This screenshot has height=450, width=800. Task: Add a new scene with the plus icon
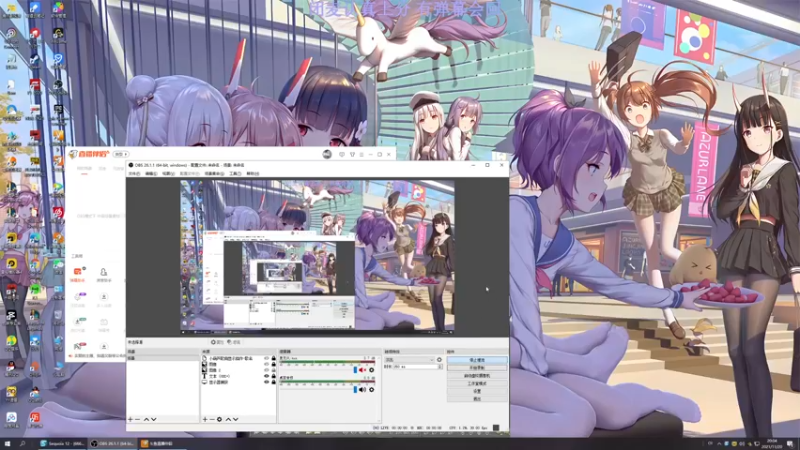click(130, 419)
